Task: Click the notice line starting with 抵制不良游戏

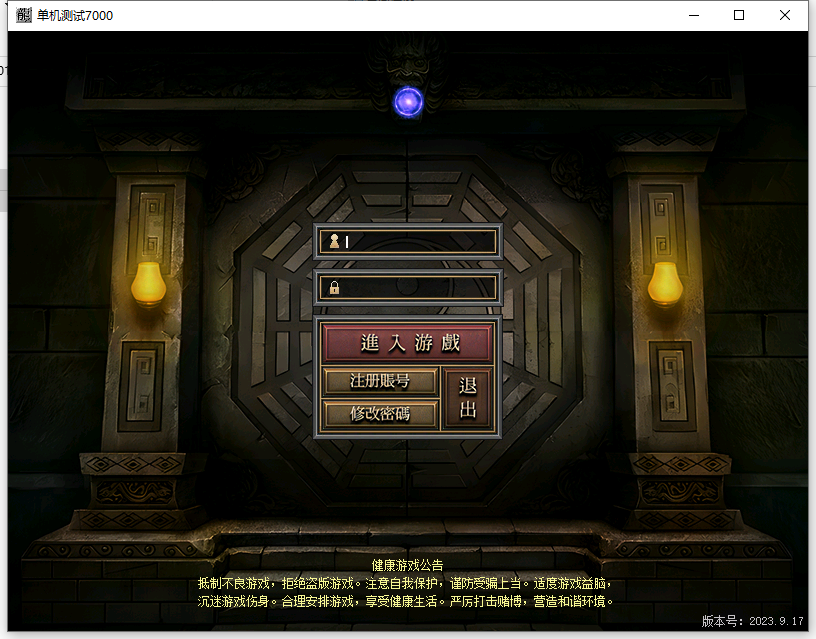Action: [405, 583]
